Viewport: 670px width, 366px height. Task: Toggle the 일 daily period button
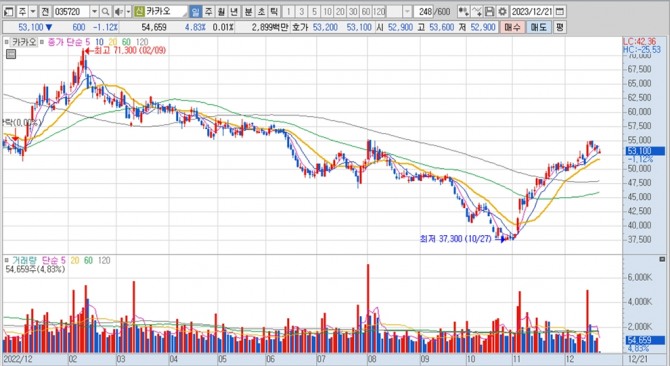(x=195, y=12)
